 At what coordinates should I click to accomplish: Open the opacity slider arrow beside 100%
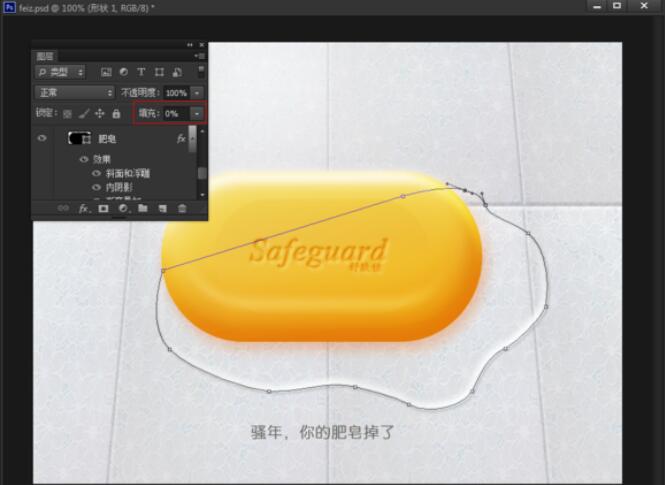click(197, 93)
